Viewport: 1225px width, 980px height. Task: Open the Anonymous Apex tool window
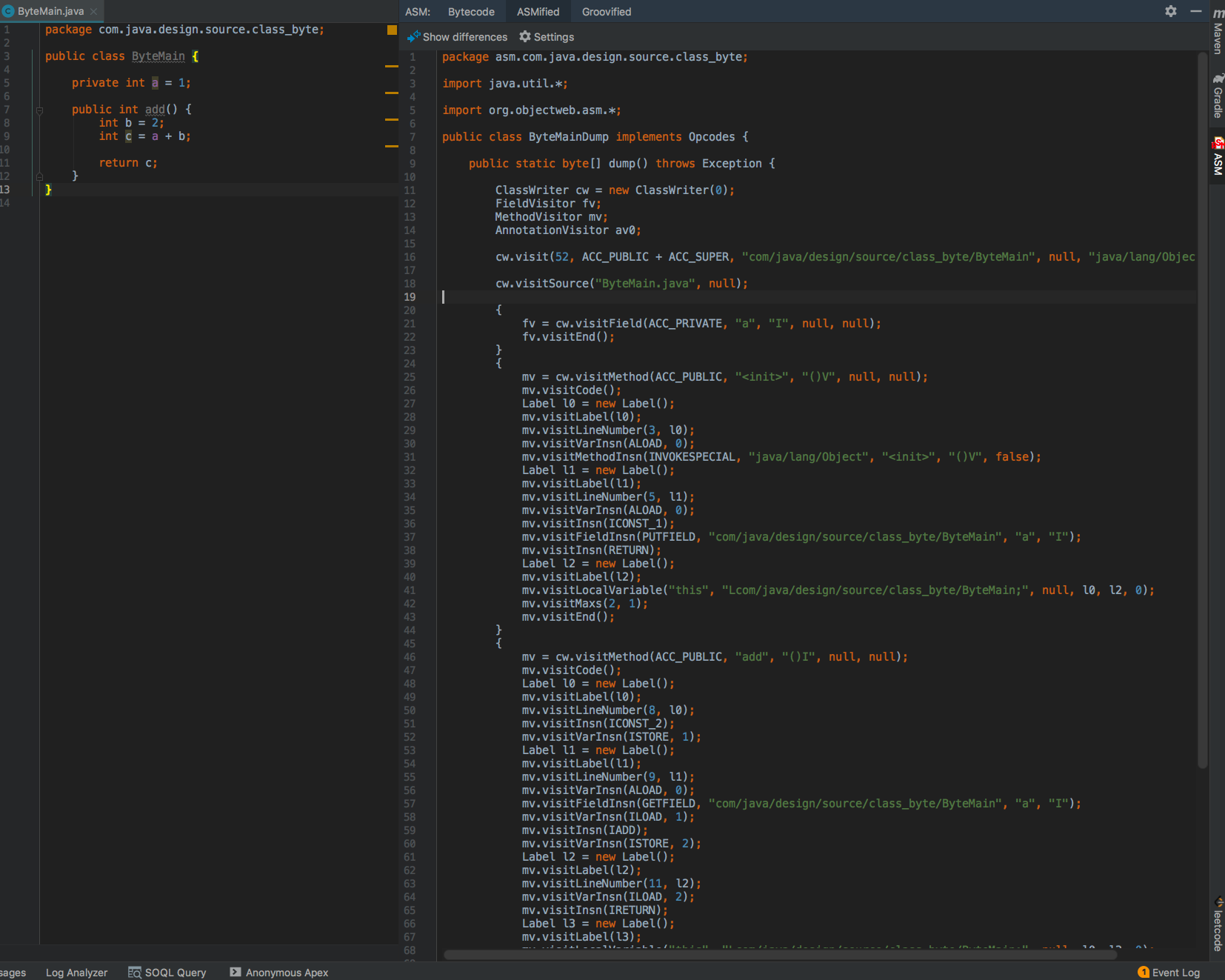[278, 972]
